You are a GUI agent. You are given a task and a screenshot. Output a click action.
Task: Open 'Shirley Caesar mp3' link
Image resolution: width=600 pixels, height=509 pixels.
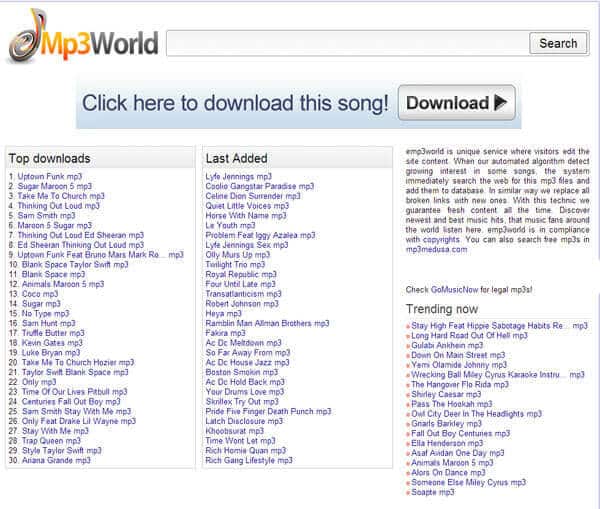pos(446,394)
